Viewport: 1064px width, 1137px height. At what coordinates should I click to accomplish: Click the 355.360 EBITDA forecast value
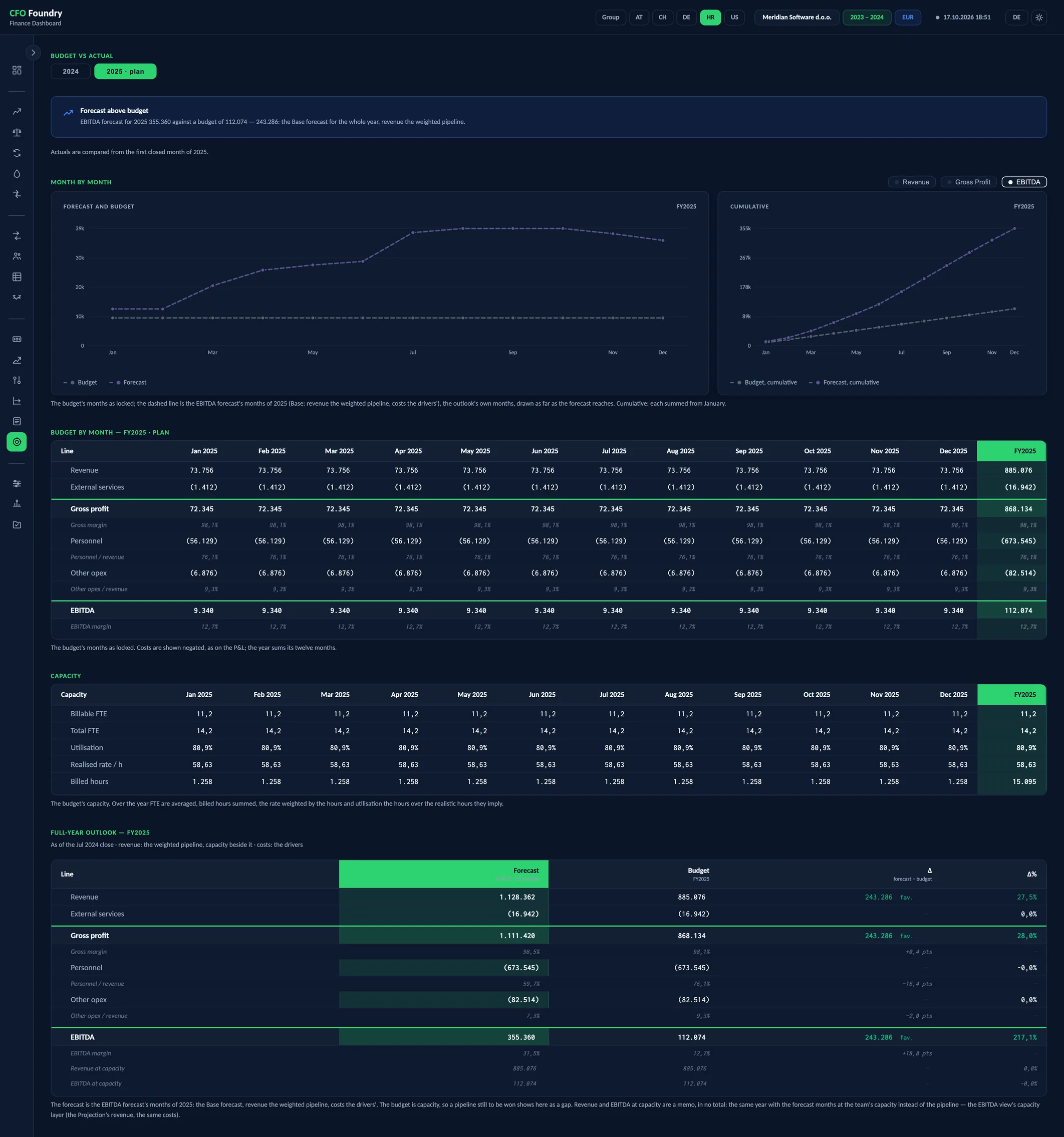click(520, 1037)
